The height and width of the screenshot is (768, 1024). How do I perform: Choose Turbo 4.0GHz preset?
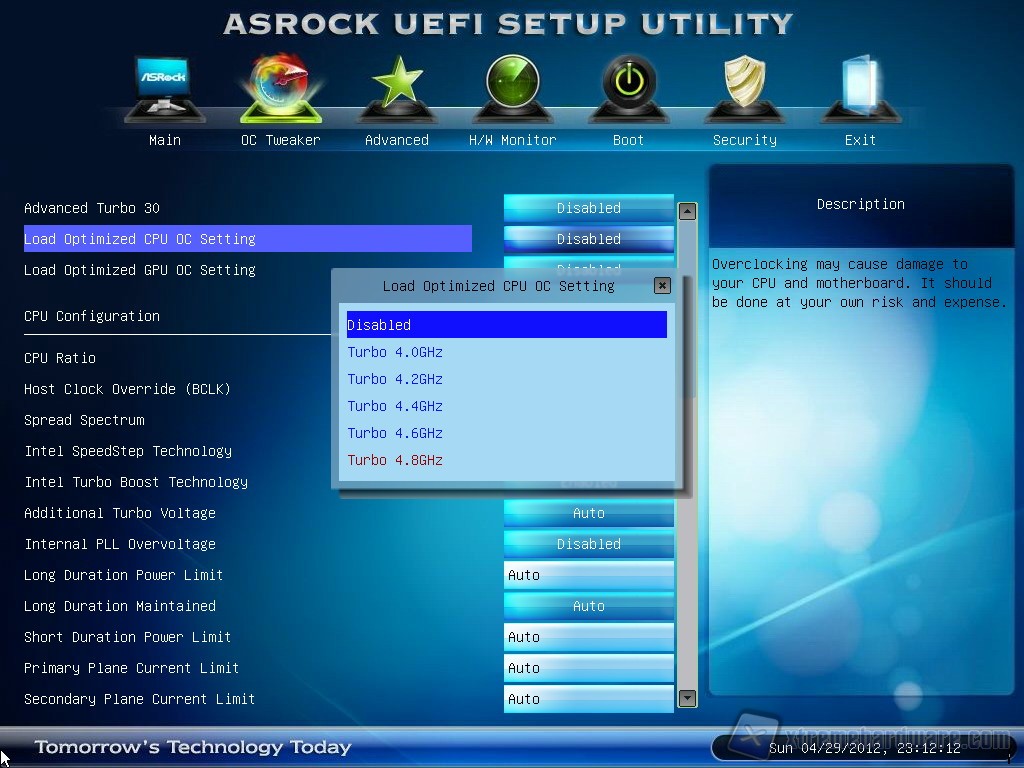(395, 352)
